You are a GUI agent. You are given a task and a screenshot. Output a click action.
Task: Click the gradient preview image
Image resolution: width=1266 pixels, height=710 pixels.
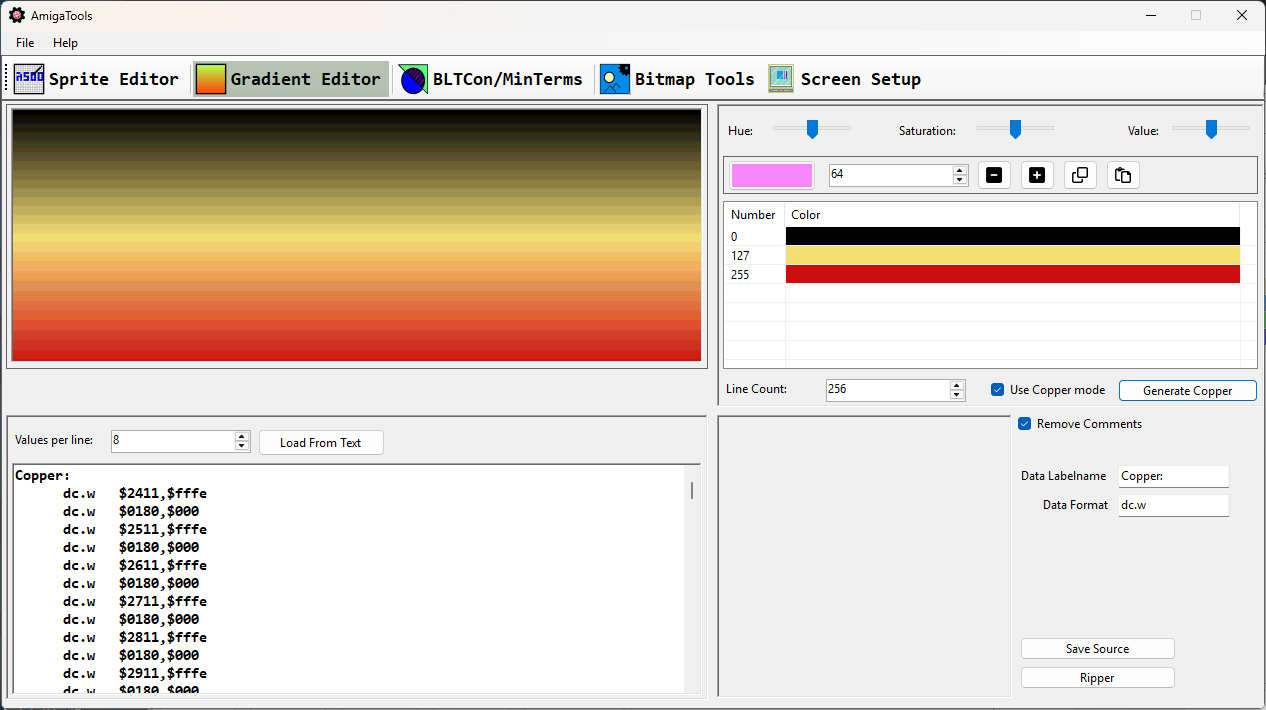point(357,235)
